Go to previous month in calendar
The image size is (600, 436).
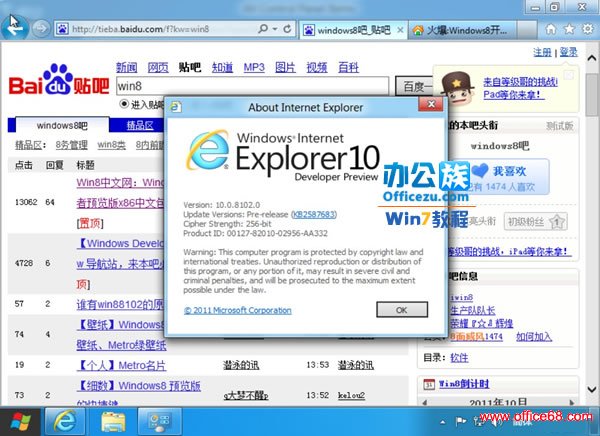[424, 402]
